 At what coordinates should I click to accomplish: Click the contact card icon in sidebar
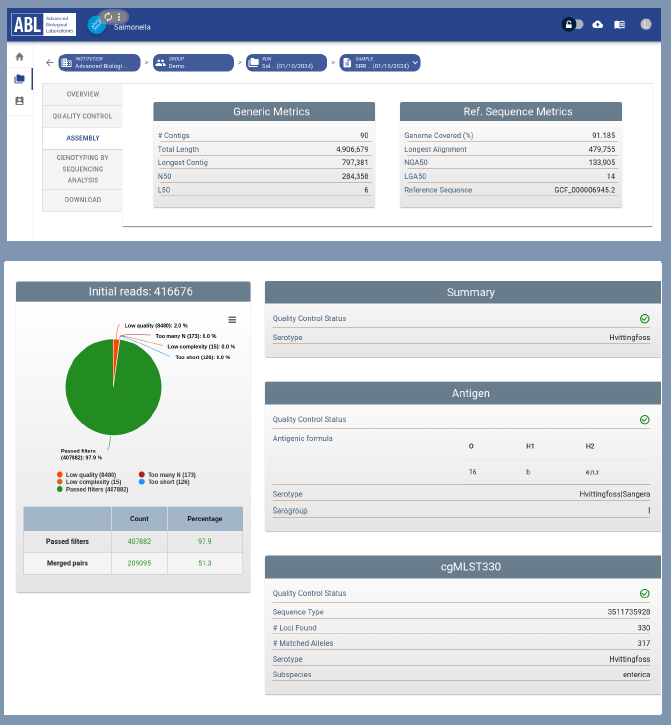coord(19,101)
